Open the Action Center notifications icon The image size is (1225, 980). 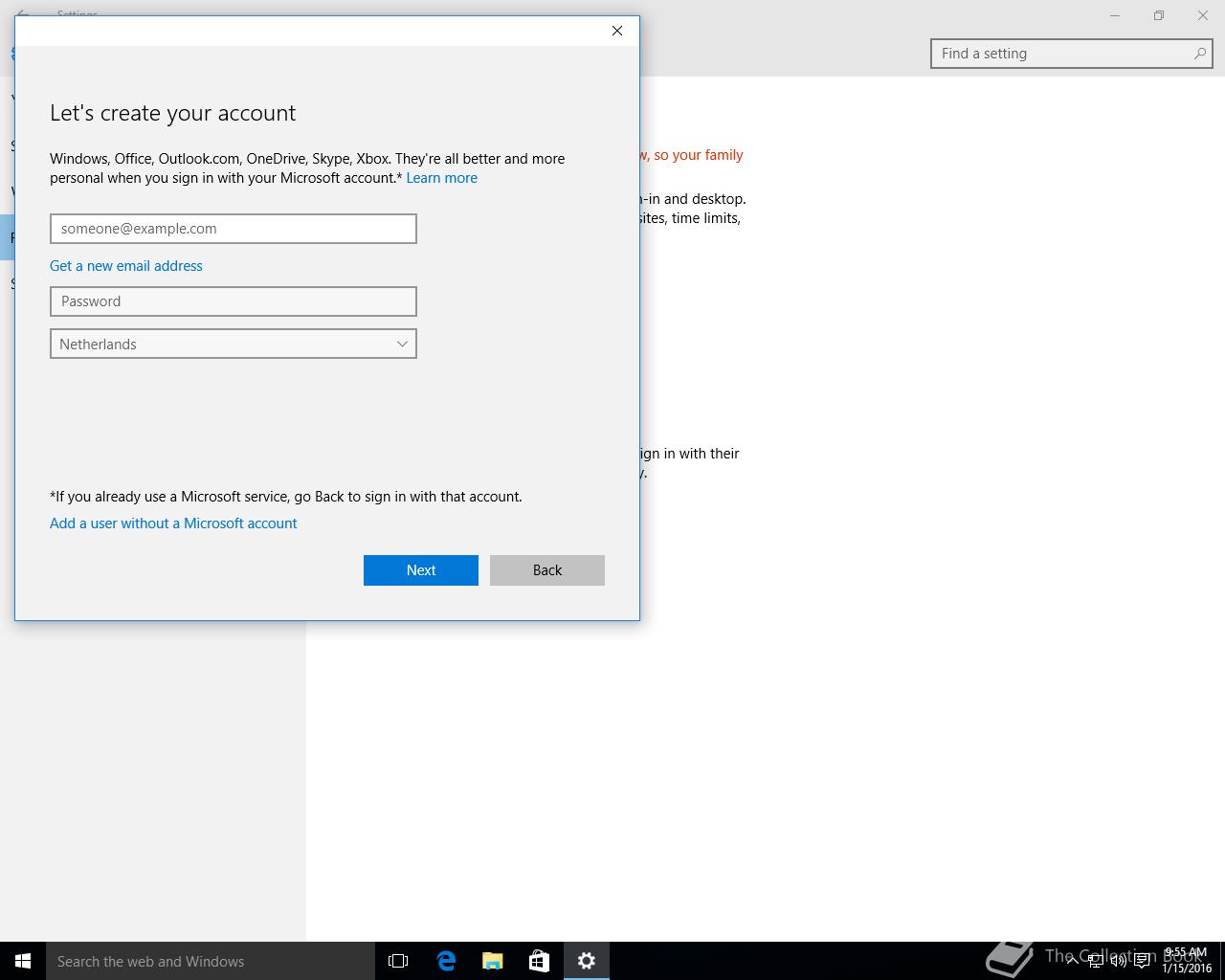point(1142,961)
